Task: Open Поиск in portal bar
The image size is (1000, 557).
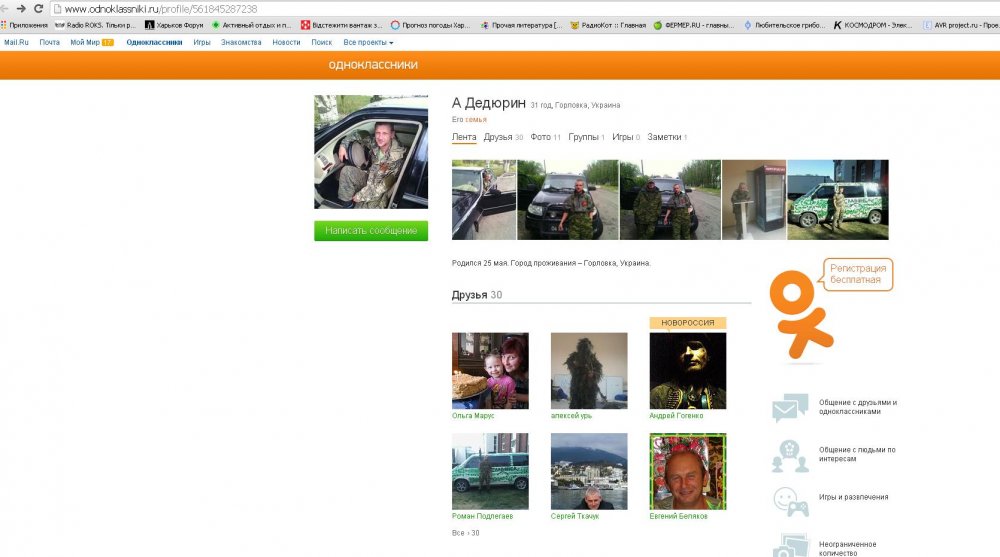Action: point(321,42)
